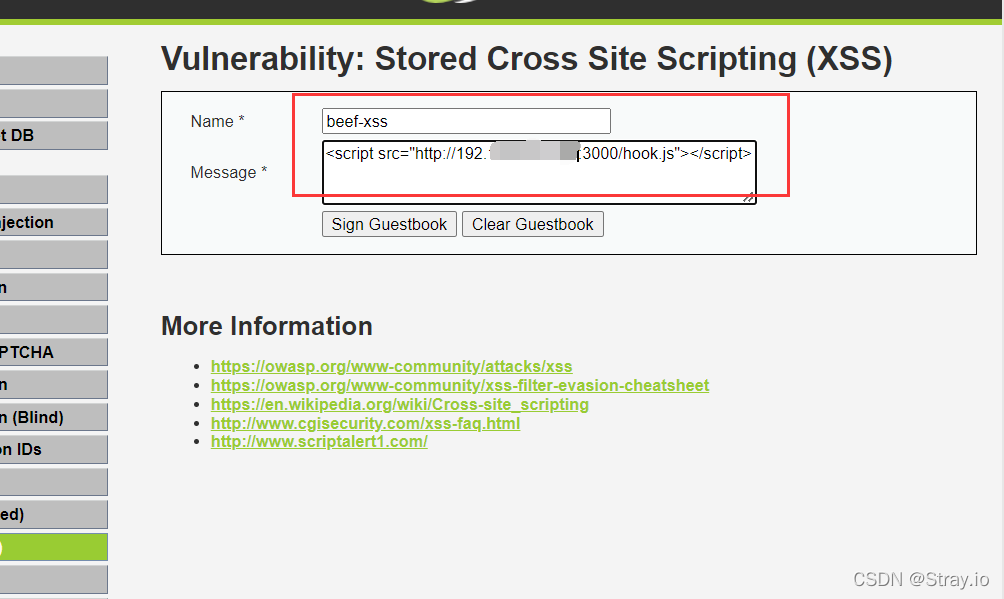Select sidebar item ending in 't DB'

54,135
